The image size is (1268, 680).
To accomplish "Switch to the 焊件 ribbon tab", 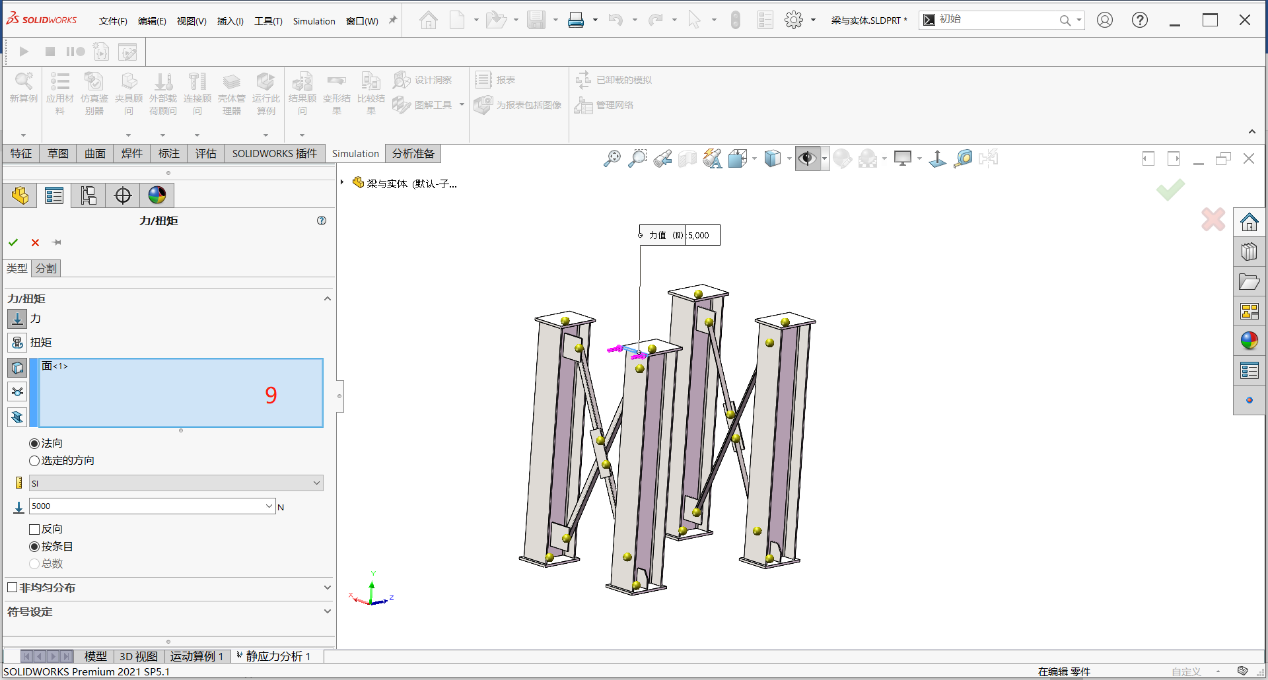I will [132, 154].
